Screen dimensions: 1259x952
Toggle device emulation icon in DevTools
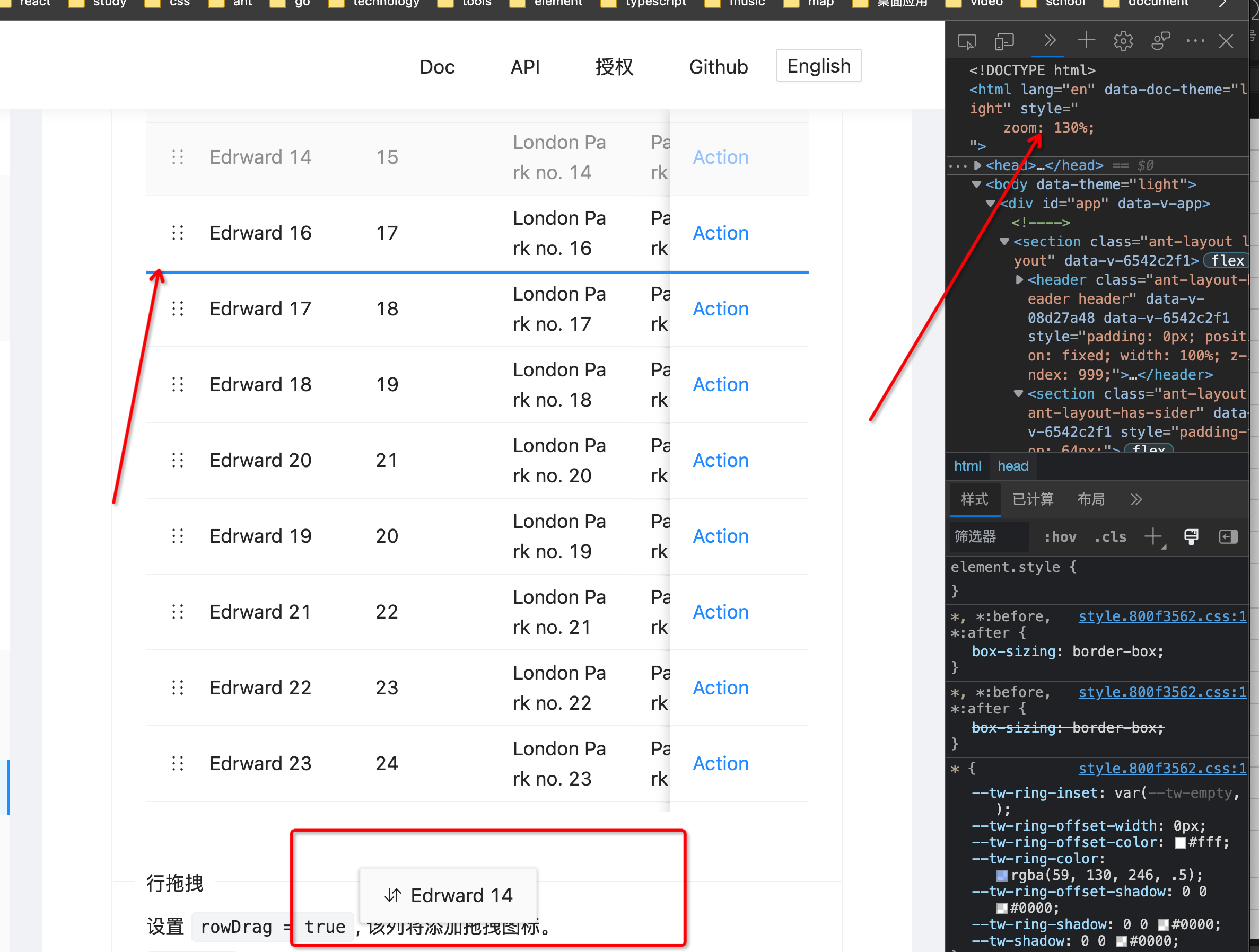click(1004, 41)
